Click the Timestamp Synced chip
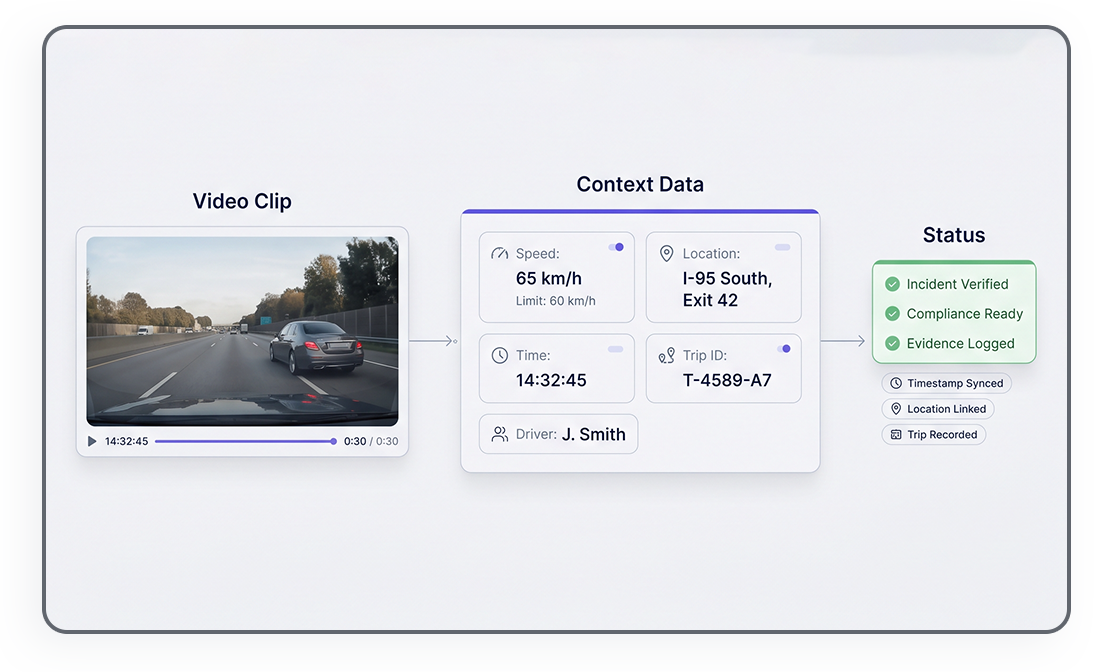This screenshot has width=1094, height=672. click(946, 383)
